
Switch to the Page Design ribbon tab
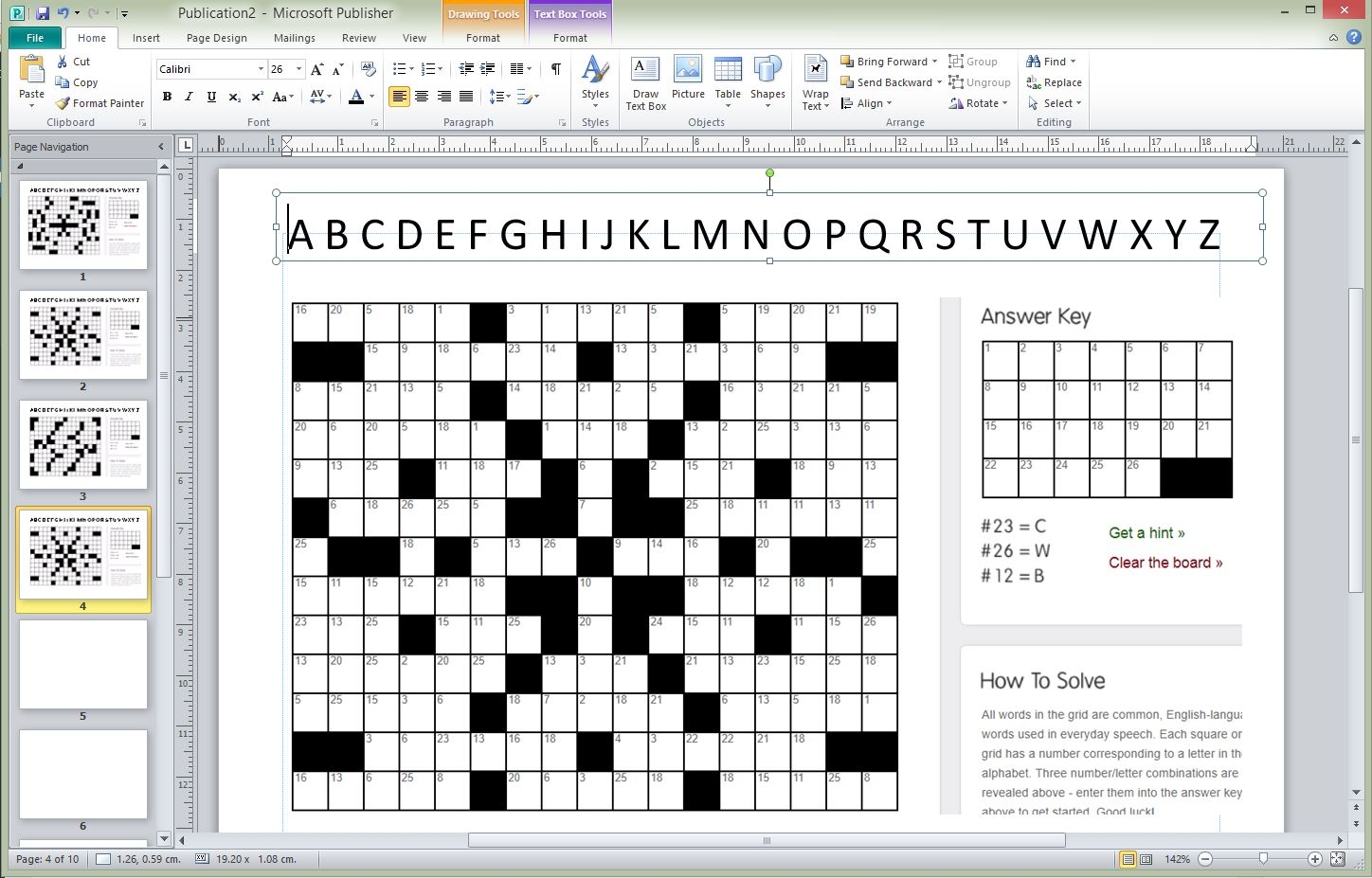point(216,38)
